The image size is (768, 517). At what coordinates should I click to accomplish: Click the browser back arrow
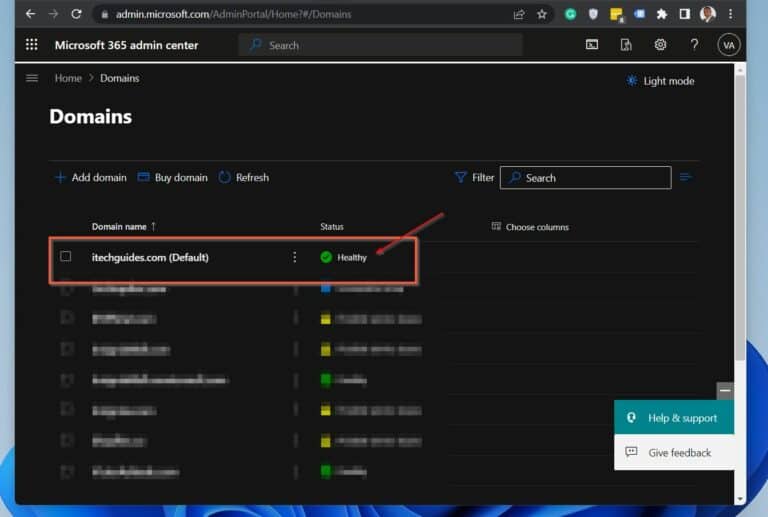click(30, 14)
